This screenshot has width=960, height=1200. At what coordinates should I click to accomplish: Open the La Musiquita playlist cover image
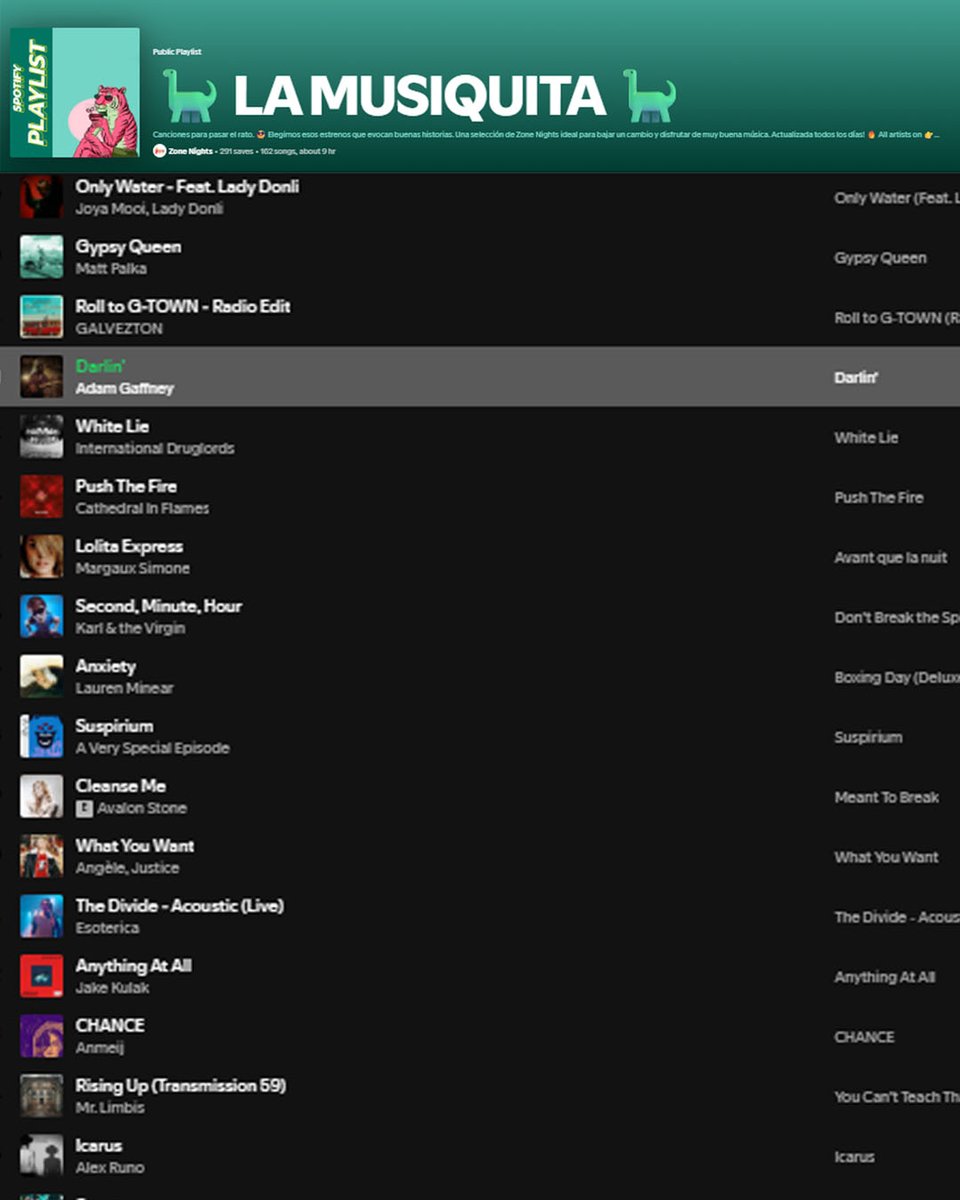pyautogui.click(x=75, y=92)
